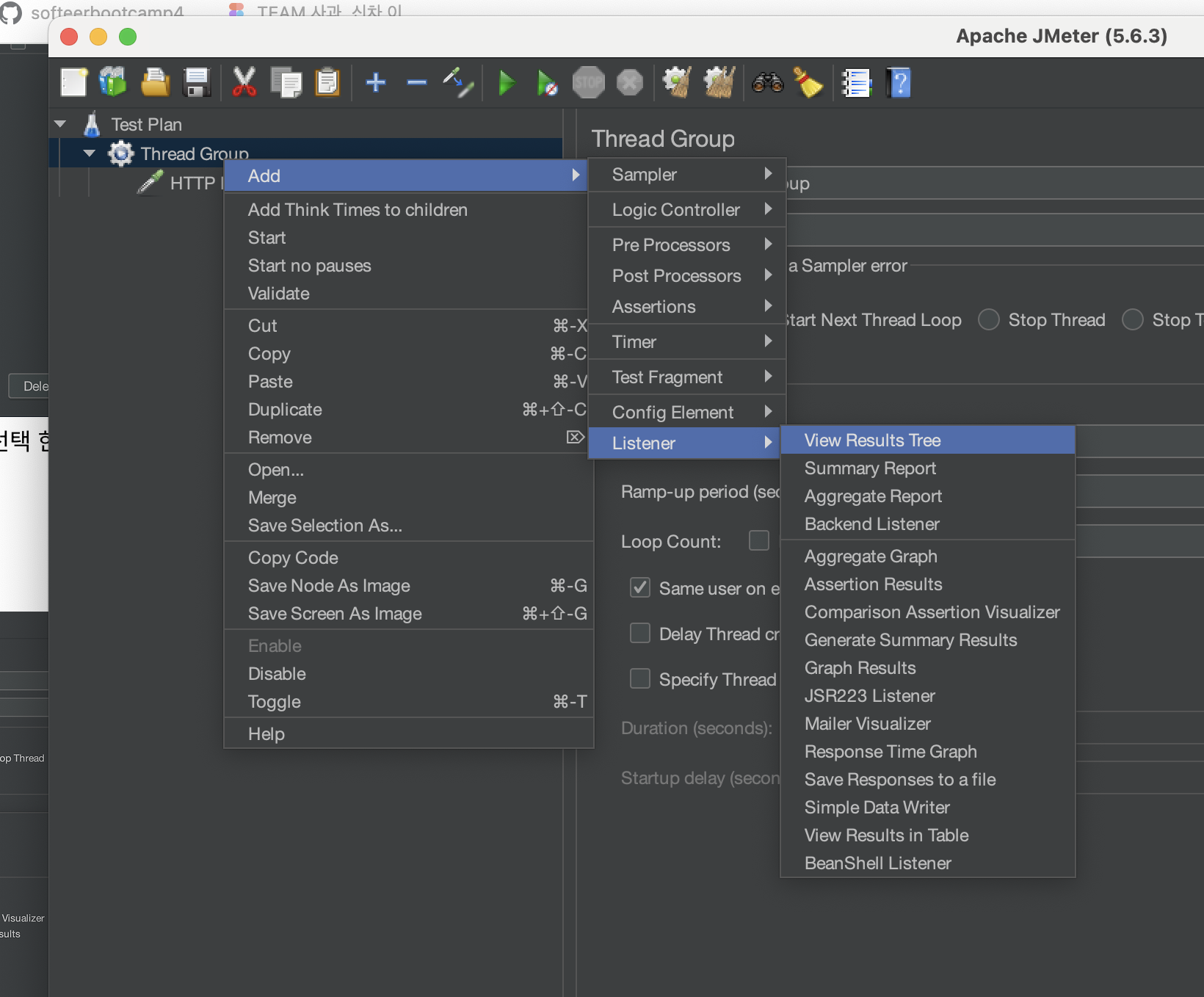Select Simple Data Writer listener
Viewport: 1204px width, 997px height.
pyautogui.click(x=928, y=807)
